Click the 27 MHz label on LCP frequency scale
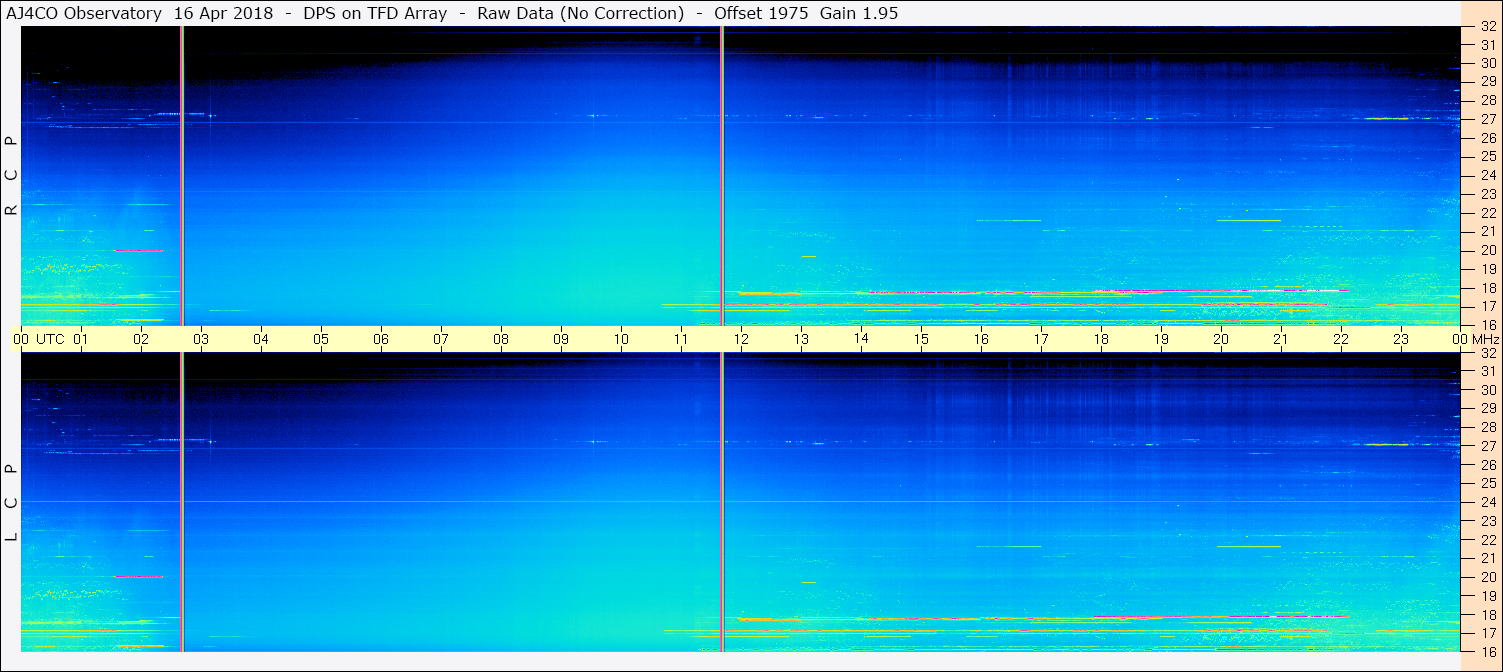This screenshot has height=672, width=1503. point(1487,446)
